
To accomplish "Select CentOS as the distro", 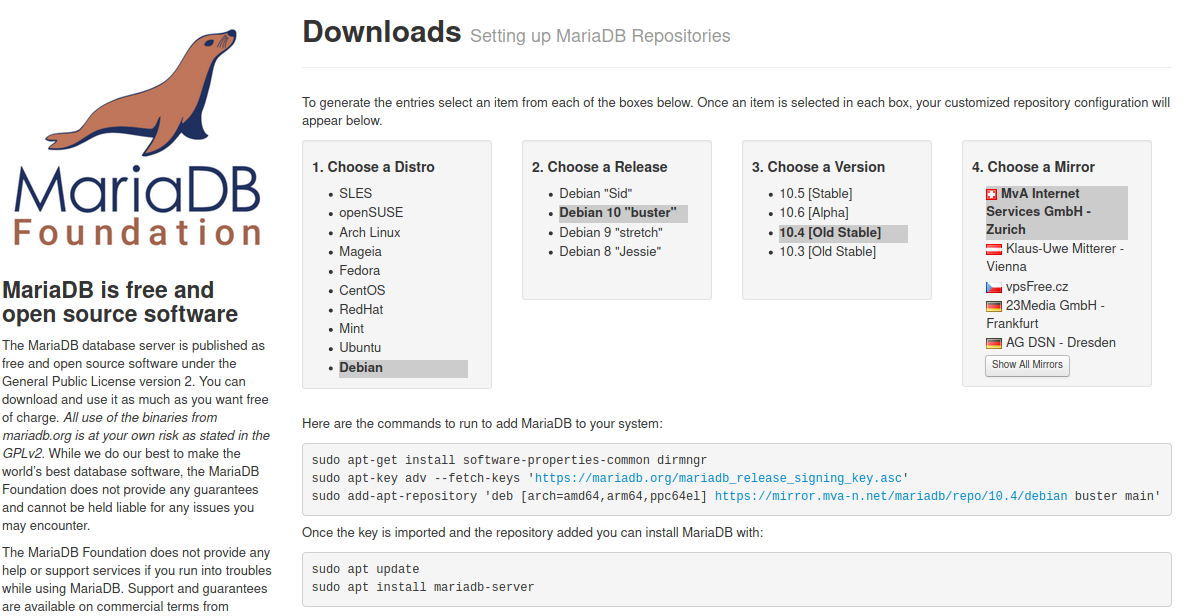I will 362,291.
